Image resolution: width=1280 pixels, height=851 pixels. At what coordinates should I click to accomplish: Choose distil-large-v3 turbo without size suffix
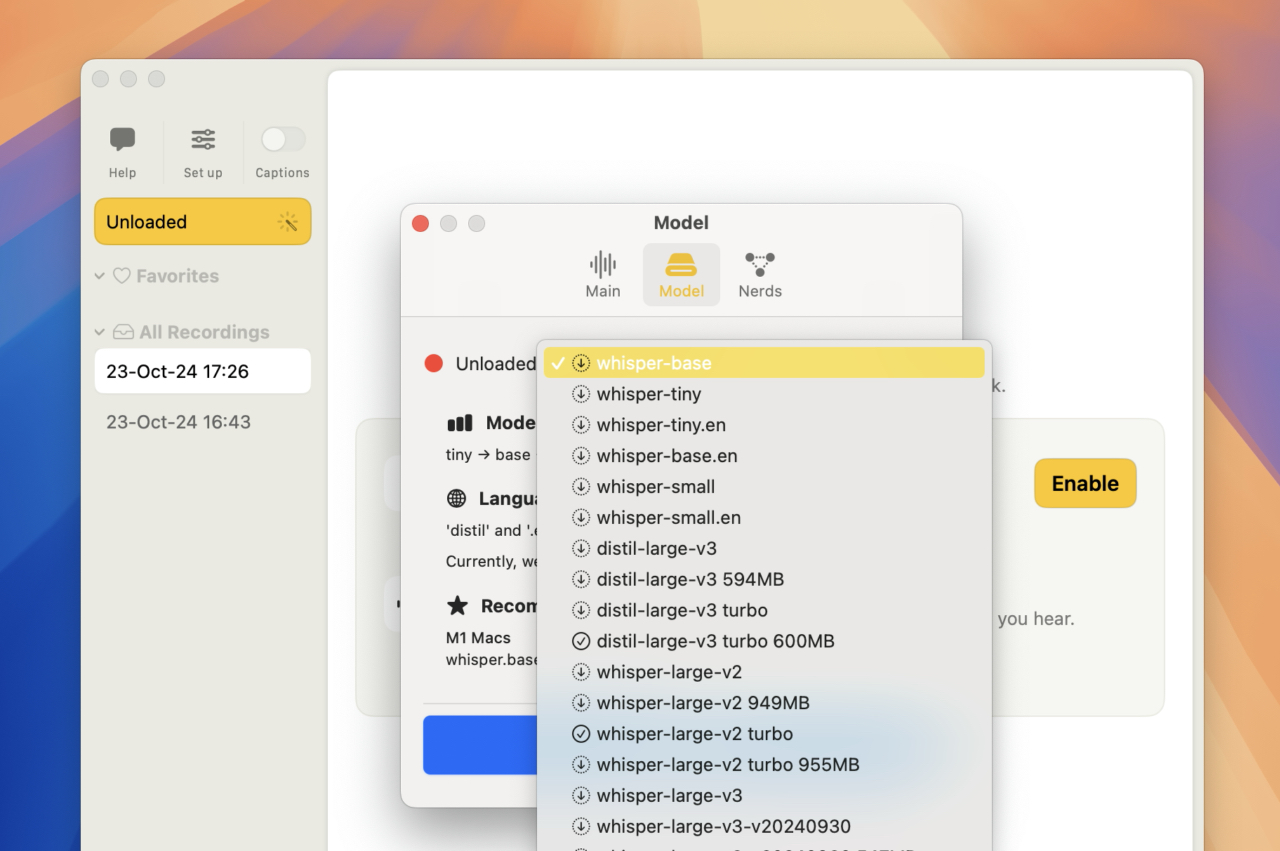tap(764, 611)
